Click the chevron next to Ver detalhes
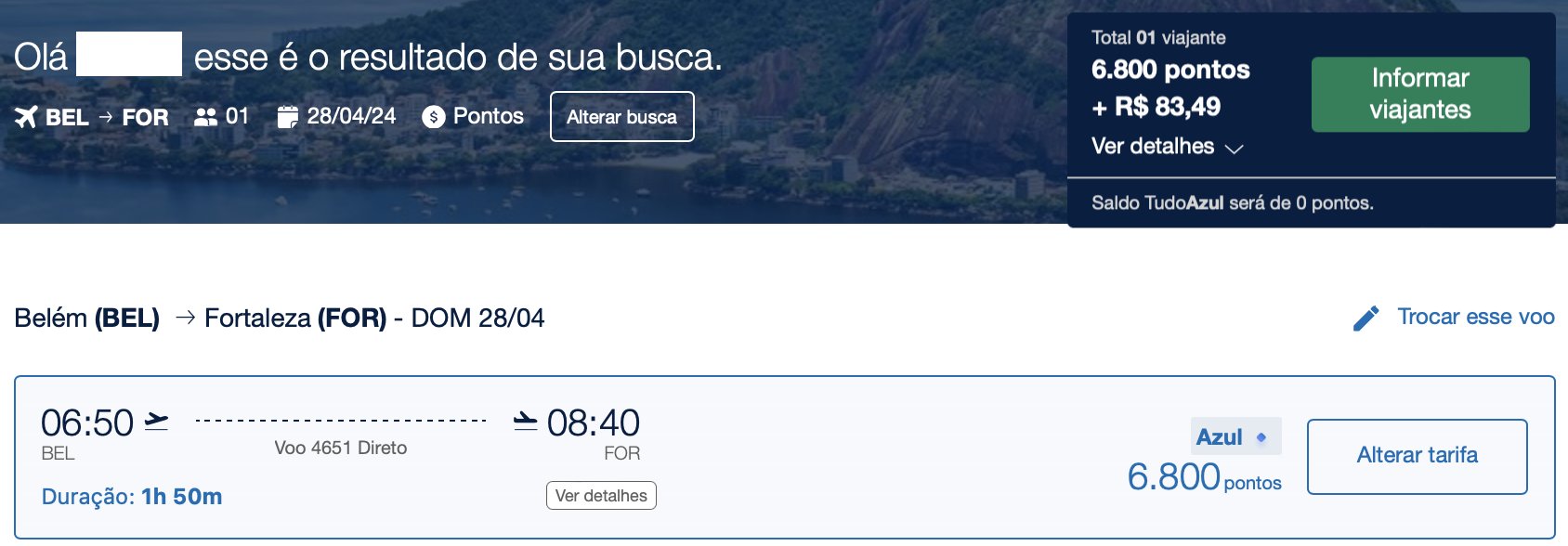 click(1235, 149)
